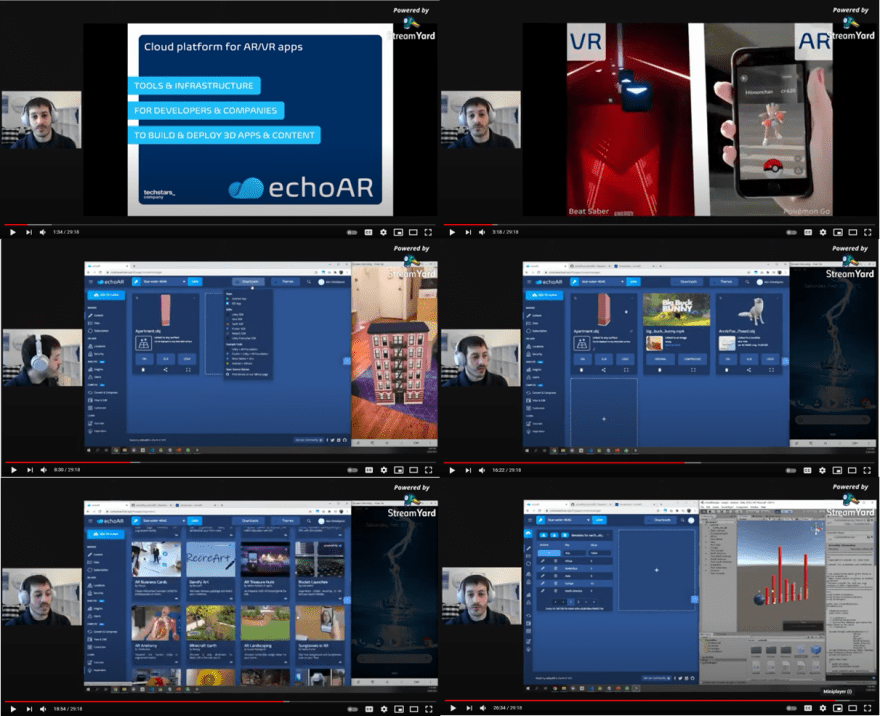Image resolution: width=880 pixels, height=716 pixels.
Task: Seek on progress bar of 26:34 player
Action: tap(659, 700)
